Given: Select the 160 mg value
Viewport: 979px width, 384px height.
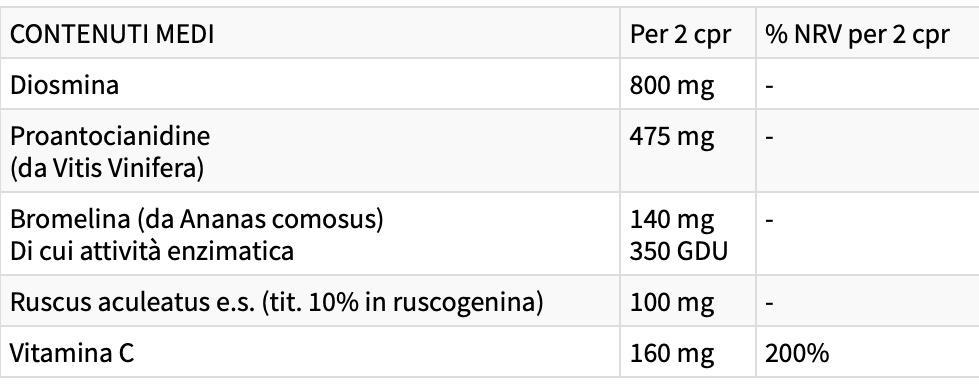Looking at the screenshot, I should [672, 354].
